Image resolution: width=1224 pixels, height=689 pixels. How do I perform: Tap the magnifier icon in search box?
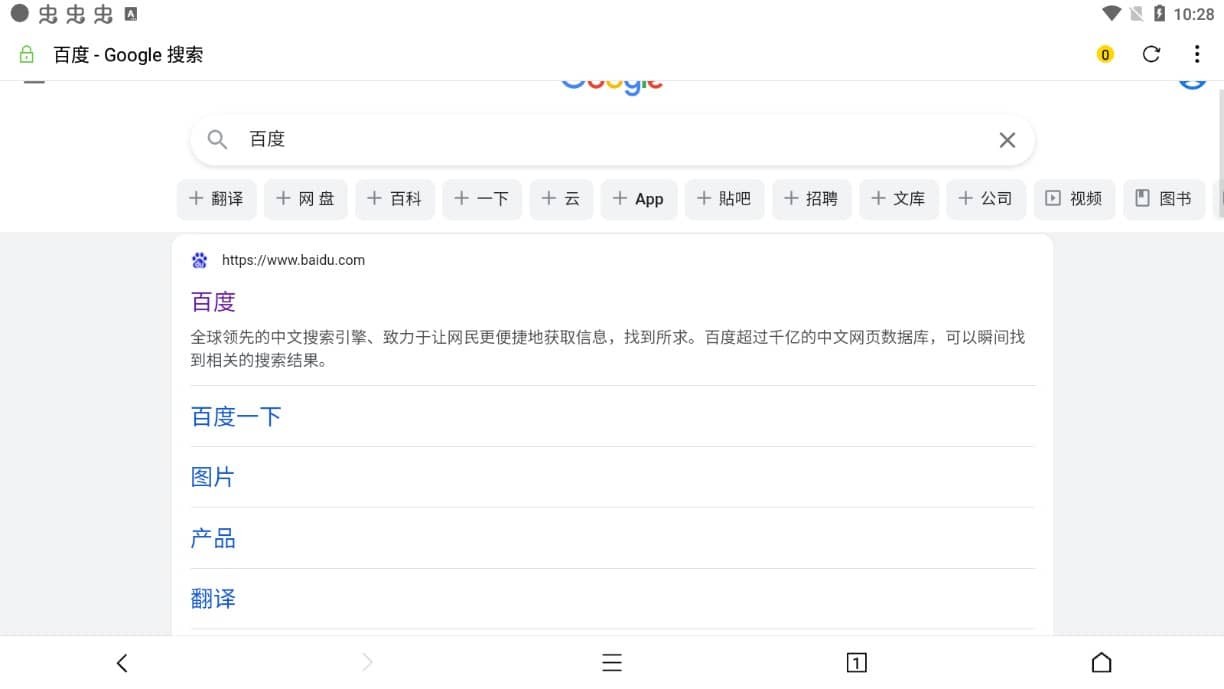click(x=217, y=140)
